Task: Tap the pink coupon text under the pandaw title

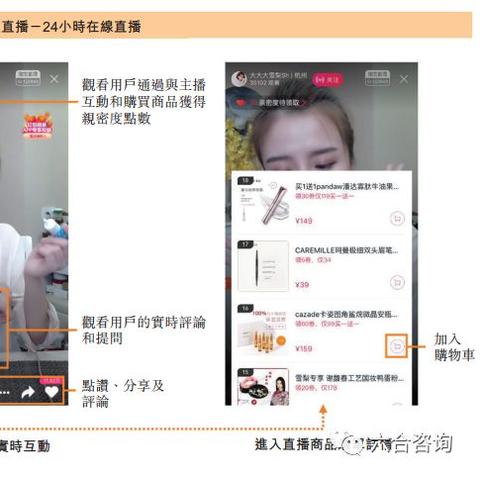Action: [325, 196]
